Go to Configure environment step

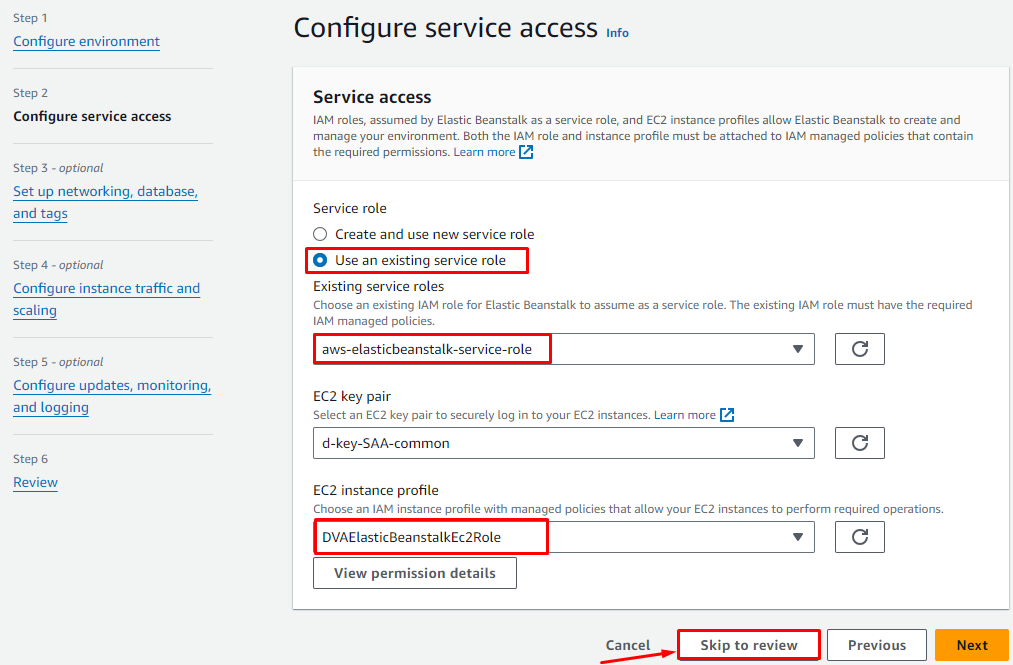point(86,41)
